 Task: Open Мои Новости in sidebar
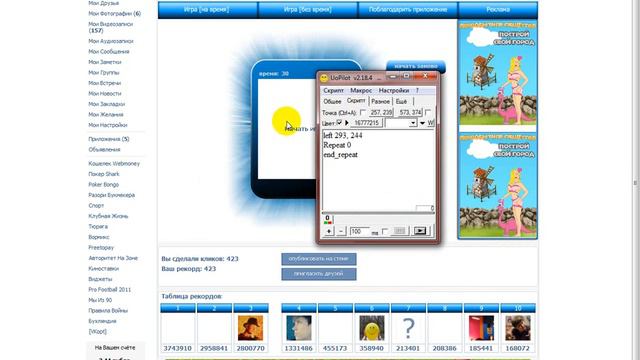point(105,93)
